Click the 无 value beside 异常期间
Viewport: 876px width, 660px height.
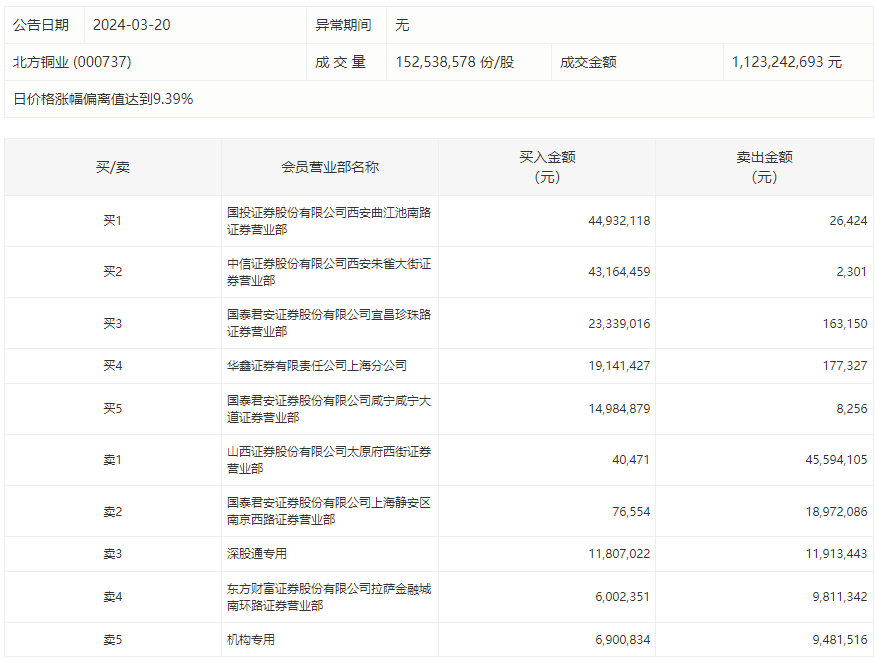(x=402, y=25)
